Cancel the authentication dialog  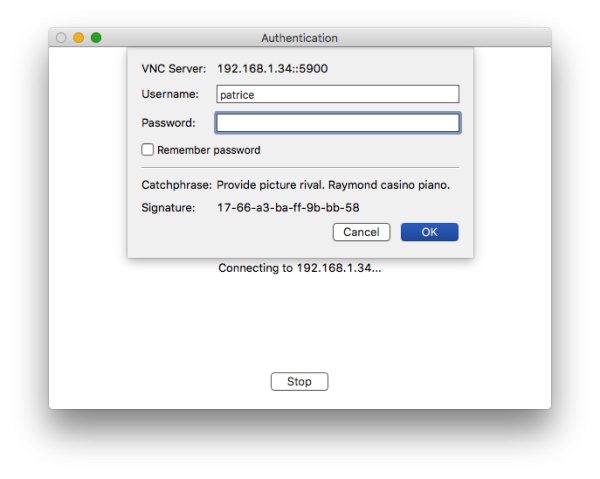(361, 232)
